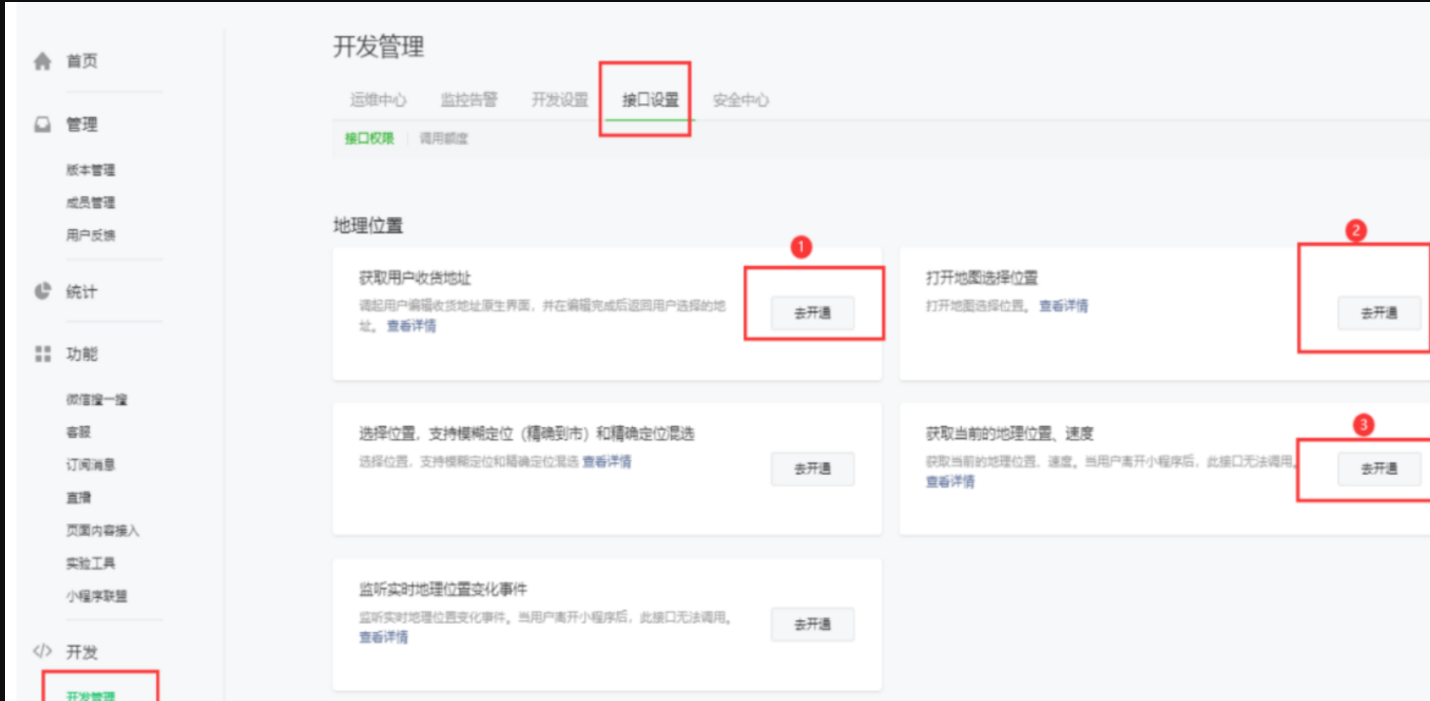
Task: Switch to the 调用额度 sub-tab
Action: (444, 139)
